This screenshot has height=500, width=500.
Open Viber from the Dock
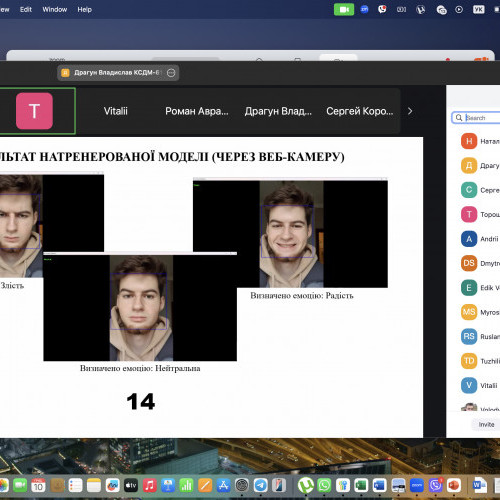point(435,485)
